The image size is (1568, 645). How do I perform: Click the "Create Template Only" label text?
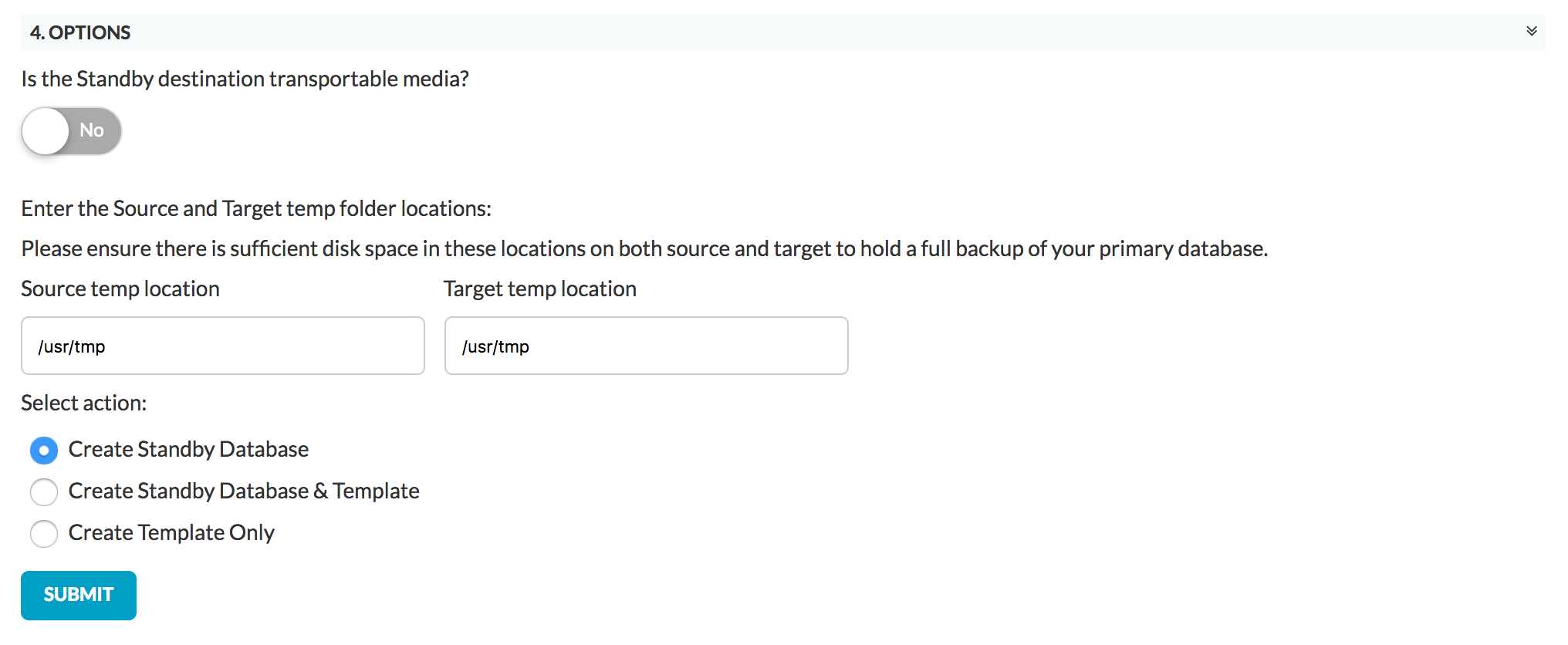tap(171, 532)
